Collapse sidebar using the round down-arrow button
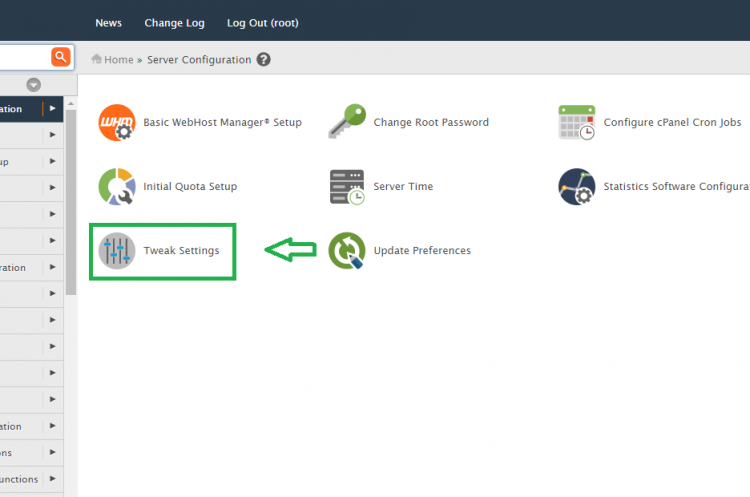The height and width of the screenshot is (497, 750). [x=33, y=85]
